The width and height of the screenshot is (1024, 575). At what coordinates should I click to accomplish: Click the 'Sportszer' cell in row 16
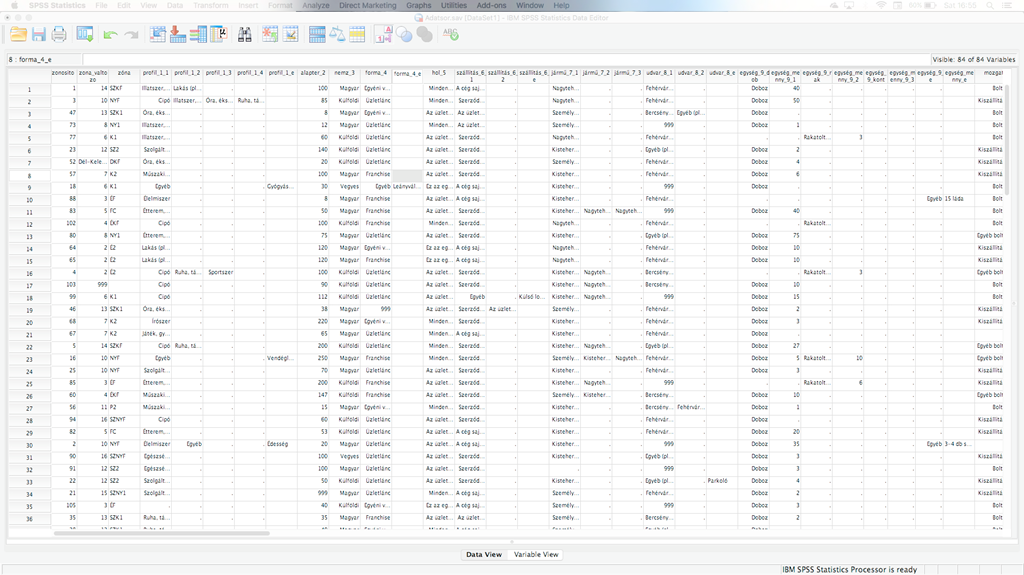click(x=219, y=272)
